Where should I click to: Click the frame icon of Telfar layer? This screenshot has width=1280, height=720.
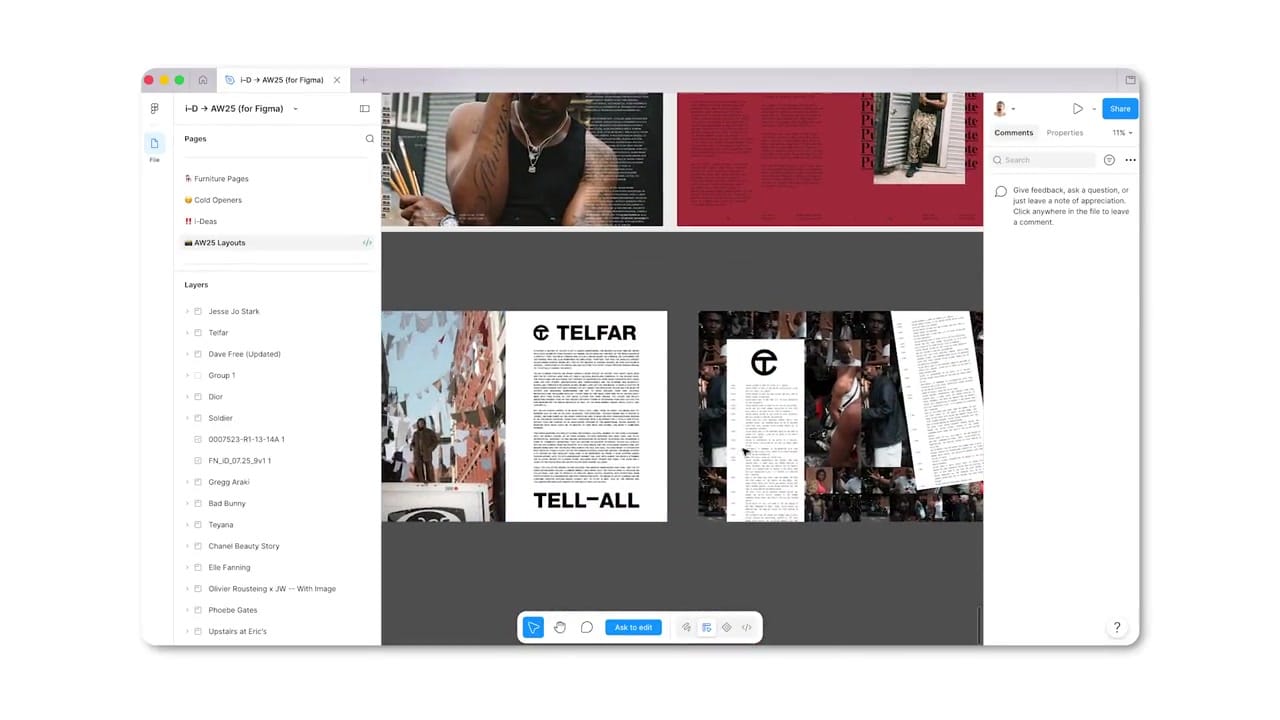[x=198, y=333]
